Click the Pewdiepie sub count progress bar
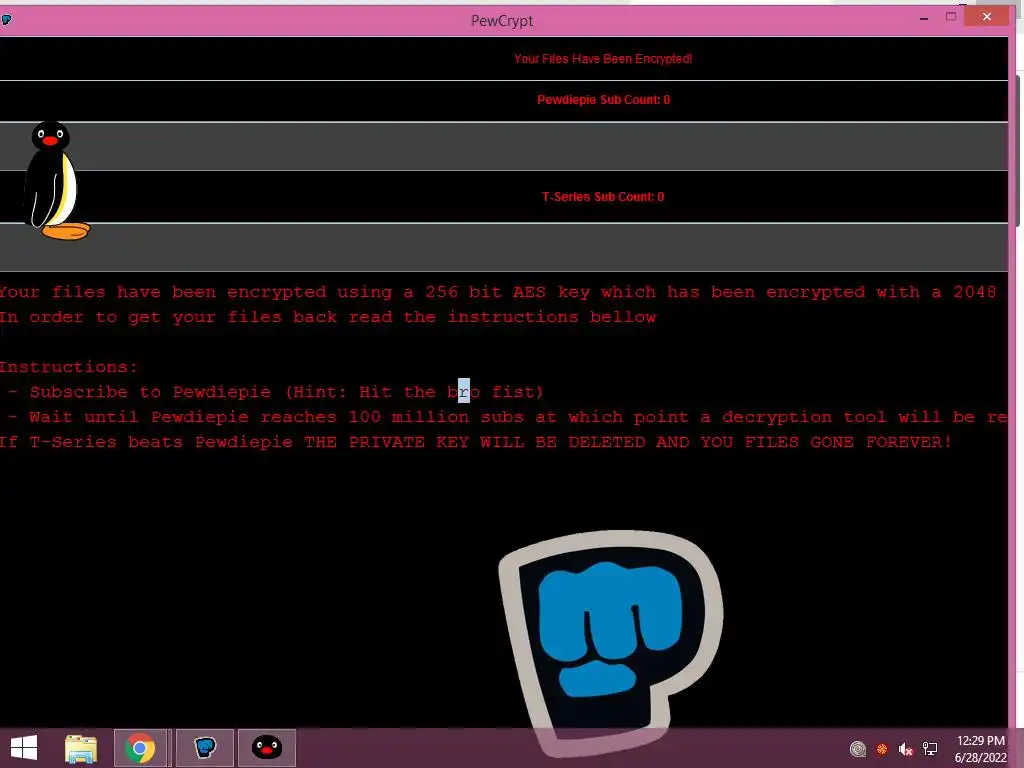Screen dimensions: 1024x768 pyautogui.click(x=504, y=146)
